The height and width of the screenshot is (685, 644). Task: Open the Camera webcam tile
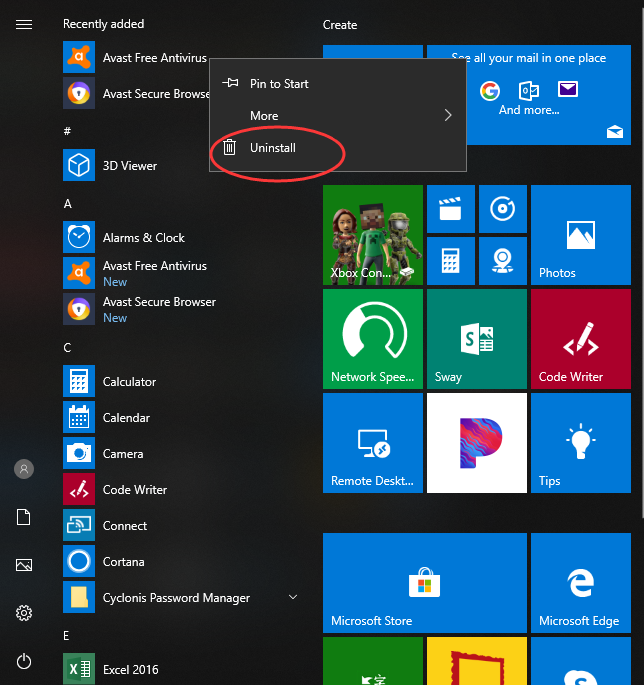pos(503,261)
